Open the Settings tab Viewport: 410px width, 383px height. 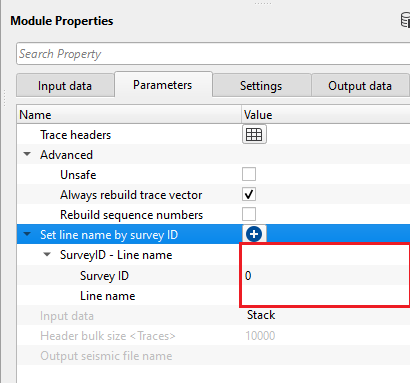(x=261, y=86)
